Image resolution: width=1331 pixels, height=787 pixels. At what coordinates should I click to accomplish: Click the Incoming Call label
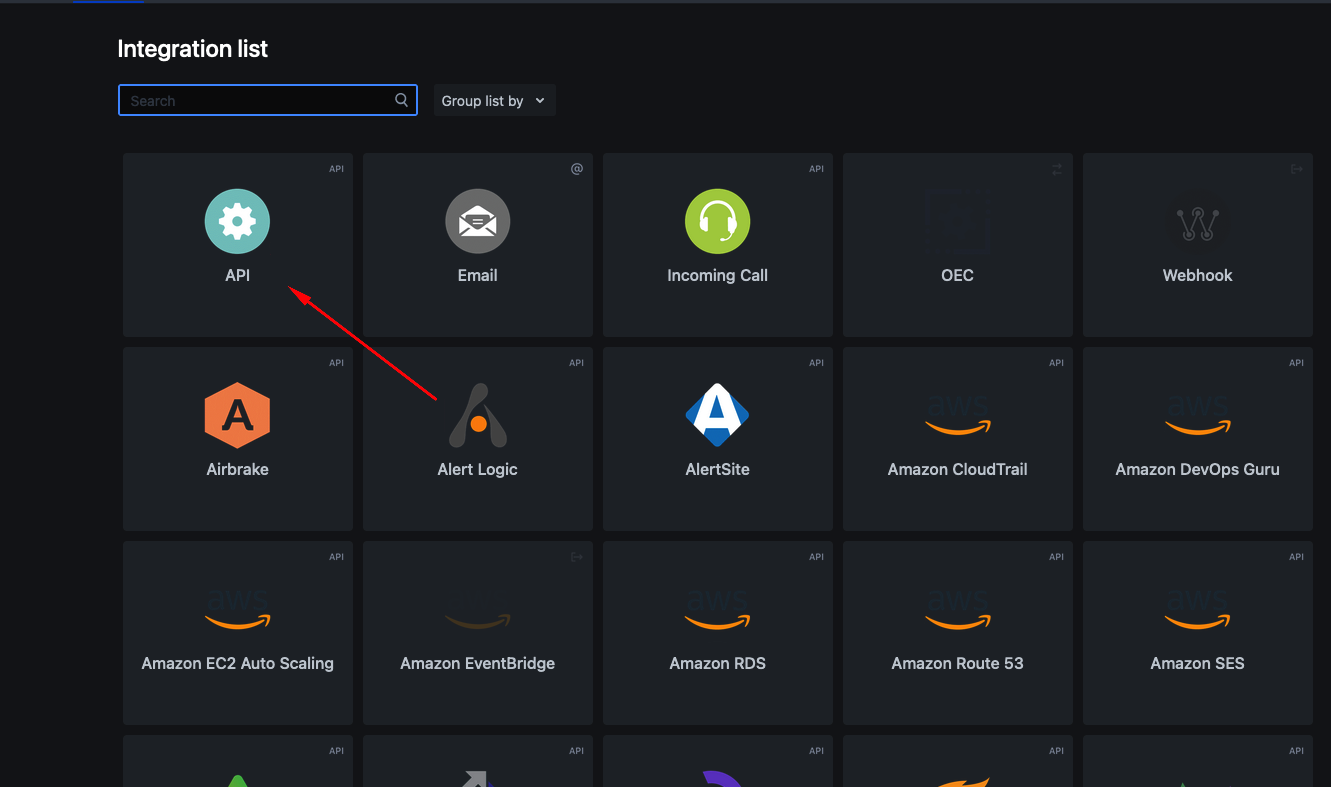pyautogui.click(x=718, y=275)
